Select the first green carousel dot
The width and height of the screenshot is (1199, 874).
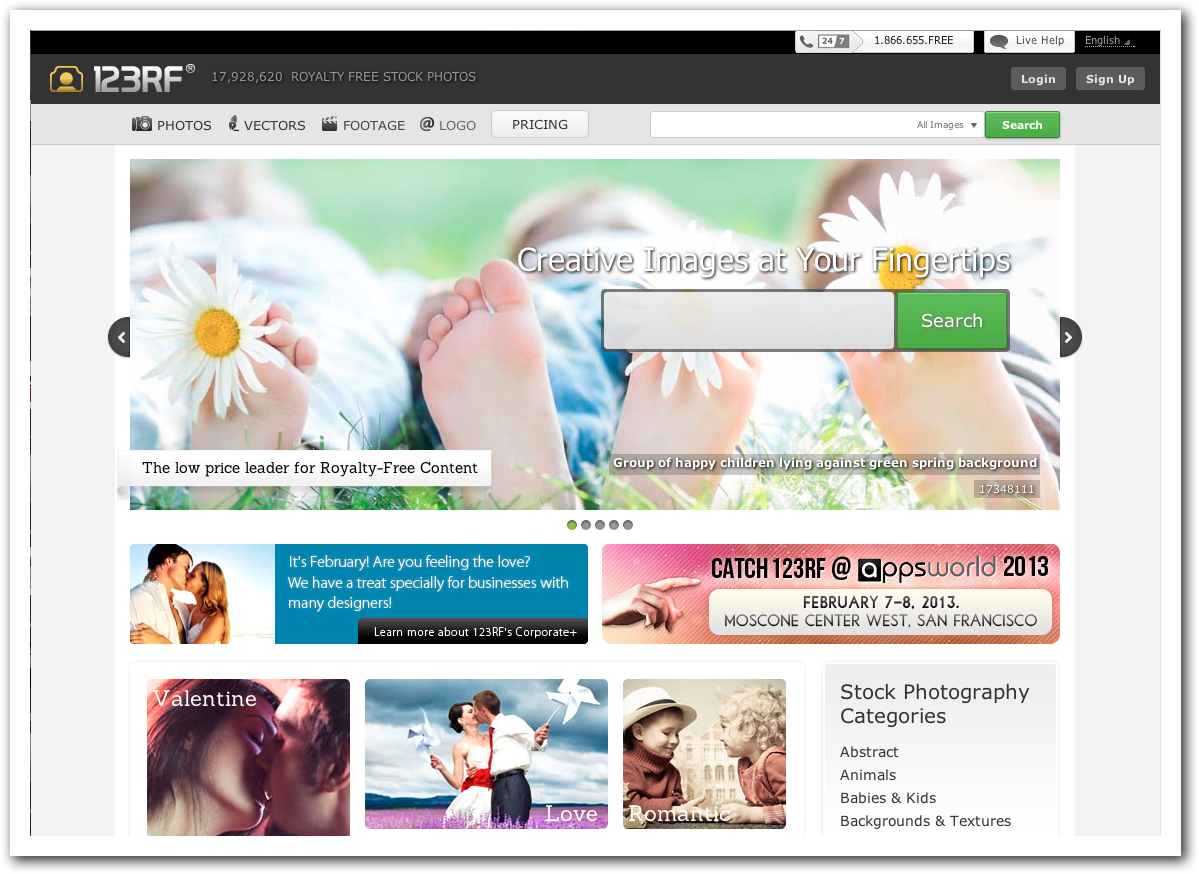pyautogui.click(x=572, y=525)
